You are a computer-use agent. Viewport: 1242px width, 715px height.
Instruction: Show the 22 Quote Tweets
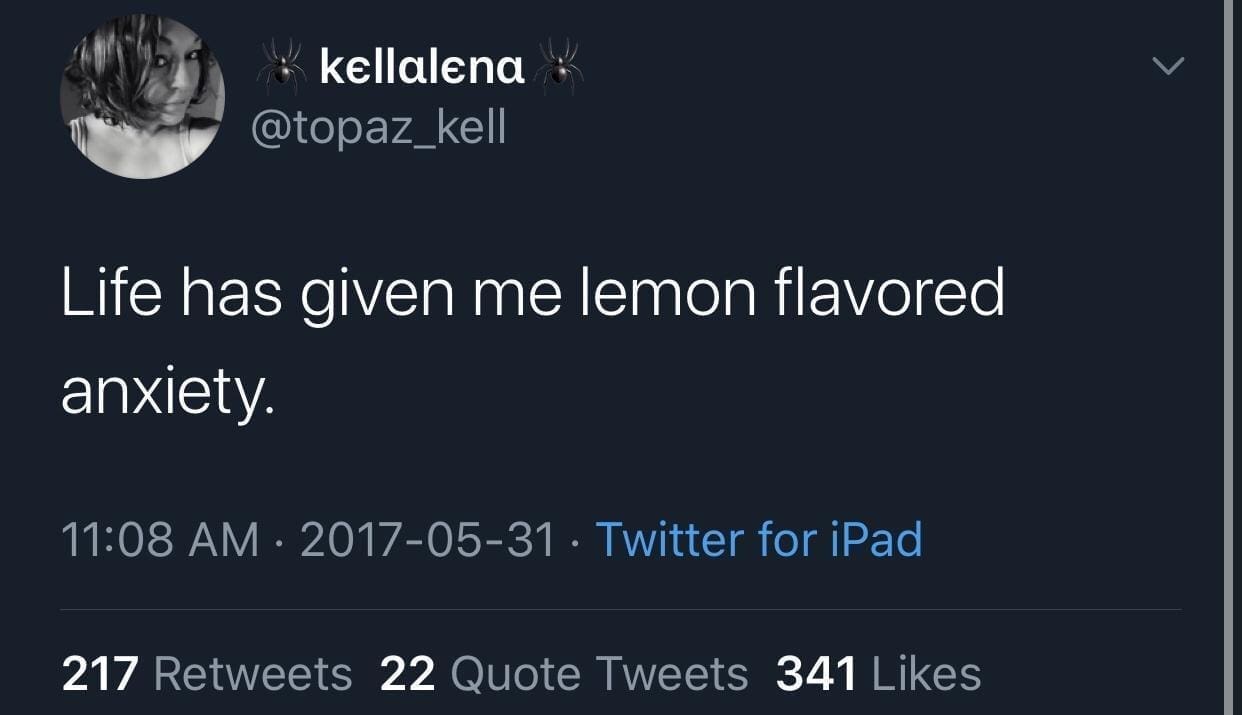[x=564, y=673]
